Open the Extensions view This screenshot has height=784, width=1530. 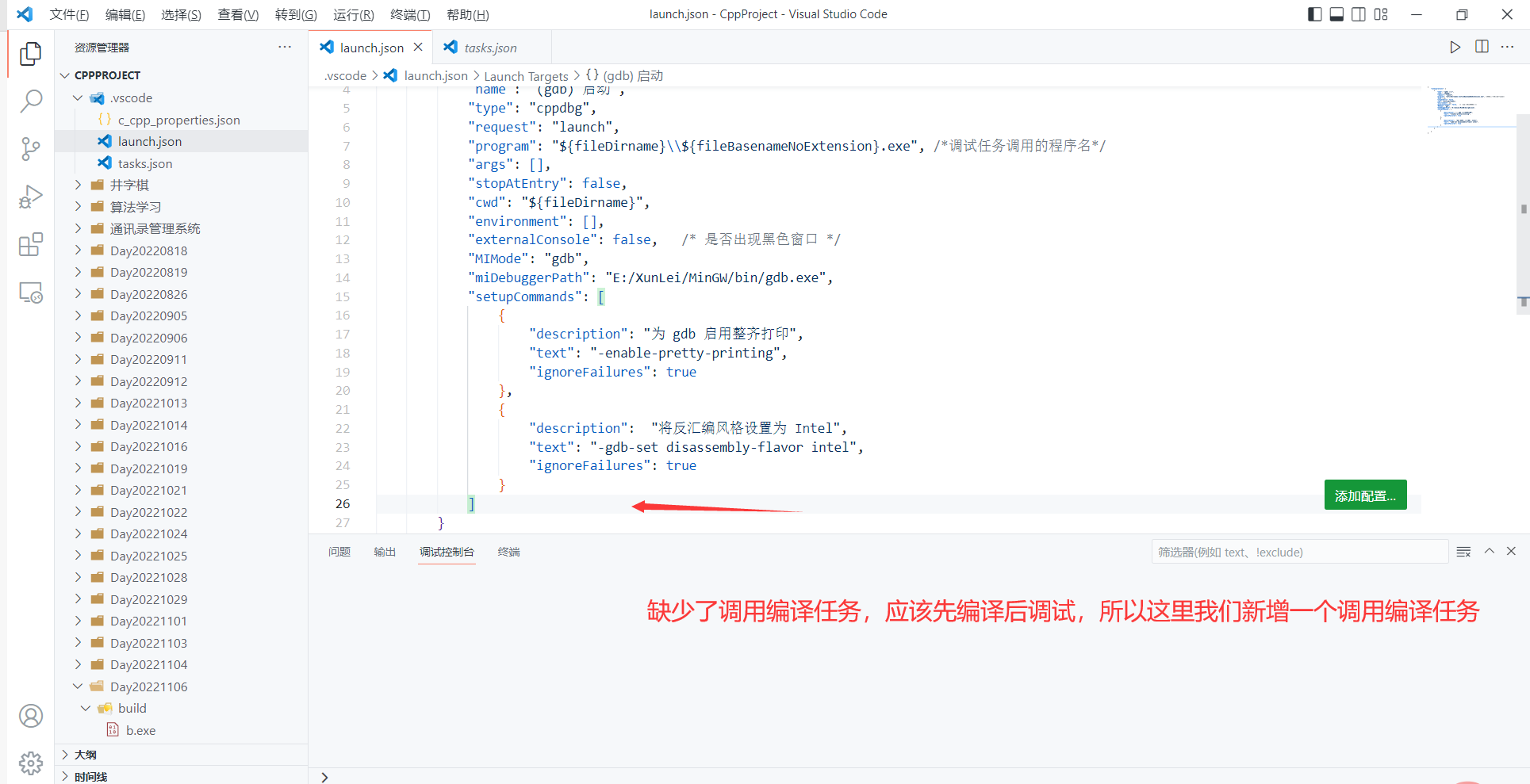pos(31,245)
